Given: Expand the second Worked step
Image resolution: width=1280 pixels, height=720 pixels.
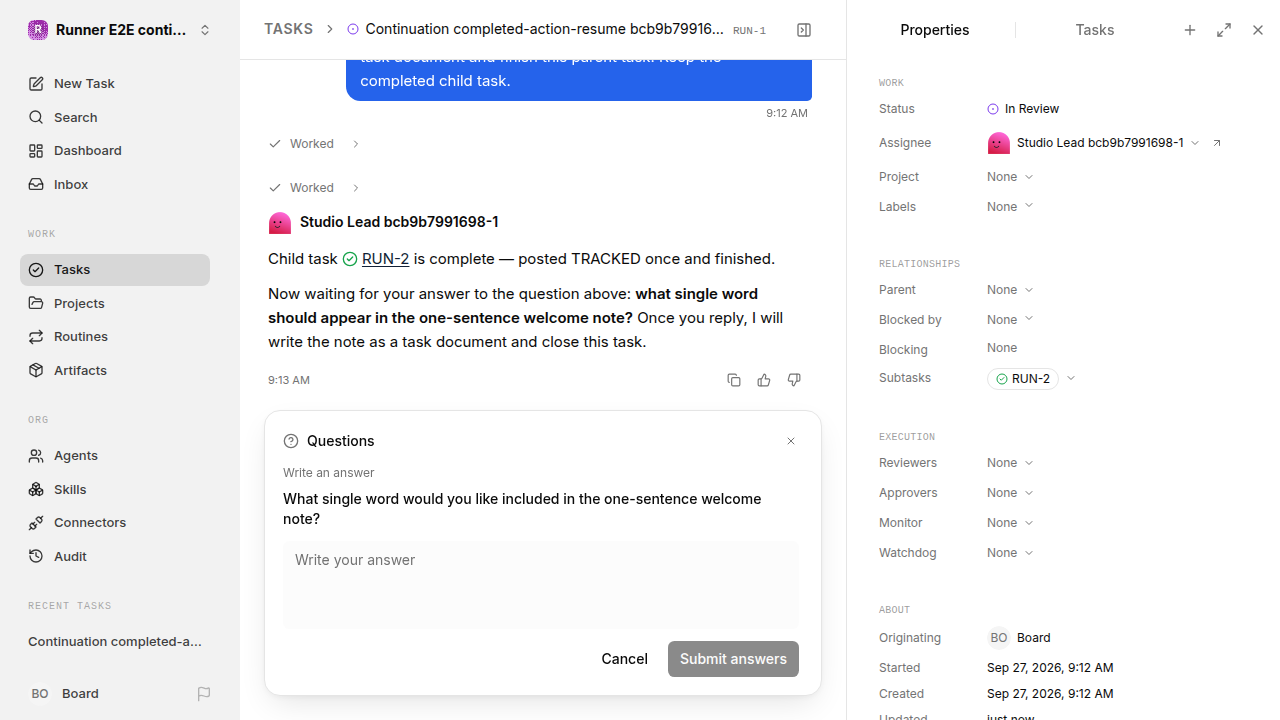Looking at the screenshot, I should point(314,188).
